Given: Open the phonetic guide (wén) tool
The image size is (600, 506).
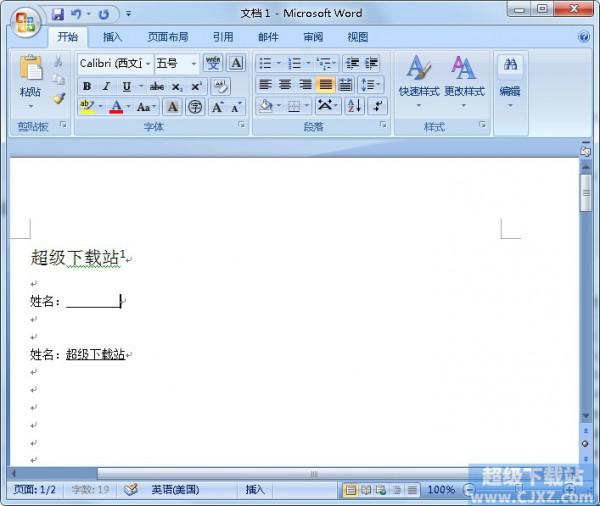Looking at the screenshot, I should click(213, 63).
